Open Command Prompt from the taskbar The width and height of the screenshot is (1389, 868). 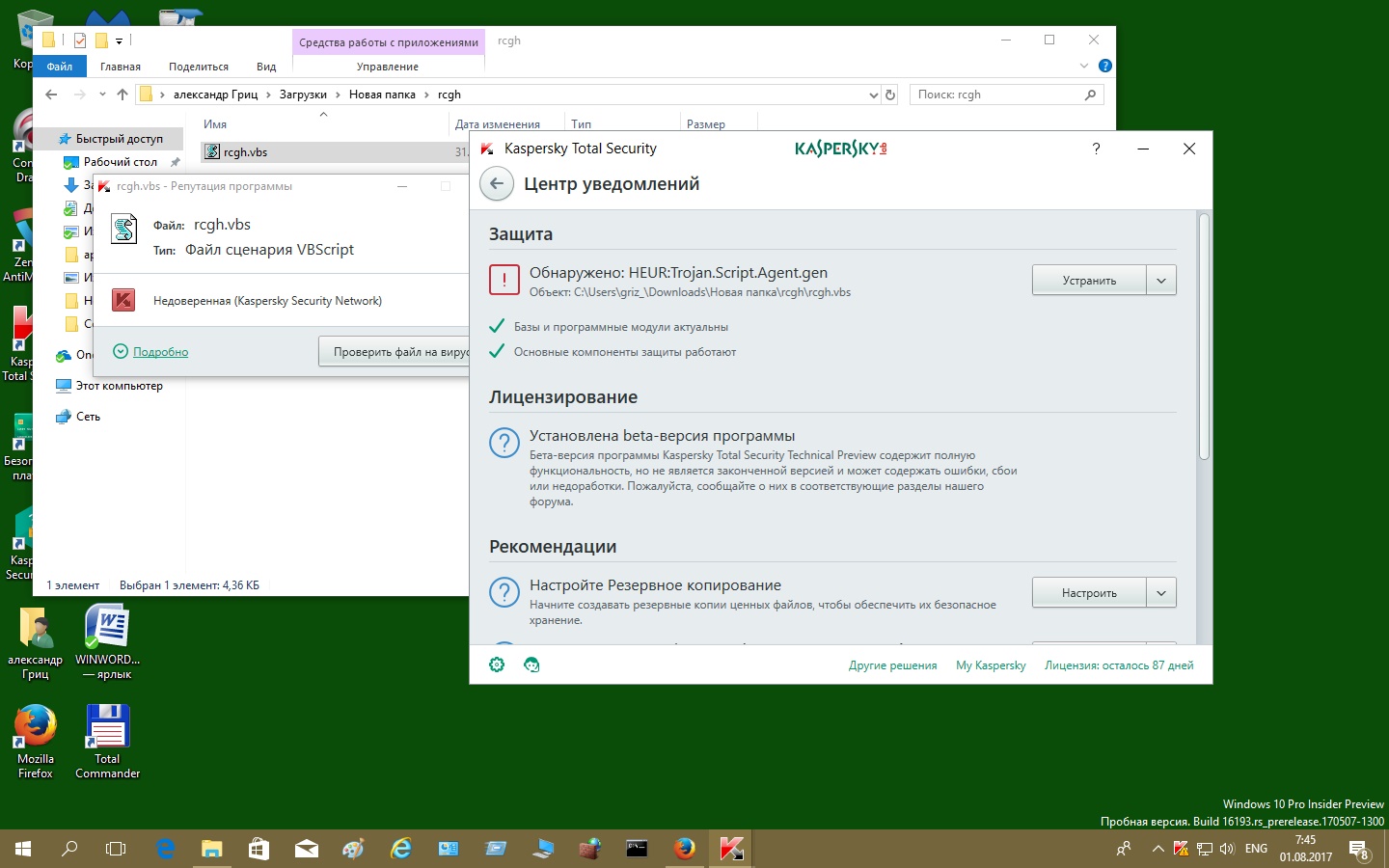tap(637, 849)
